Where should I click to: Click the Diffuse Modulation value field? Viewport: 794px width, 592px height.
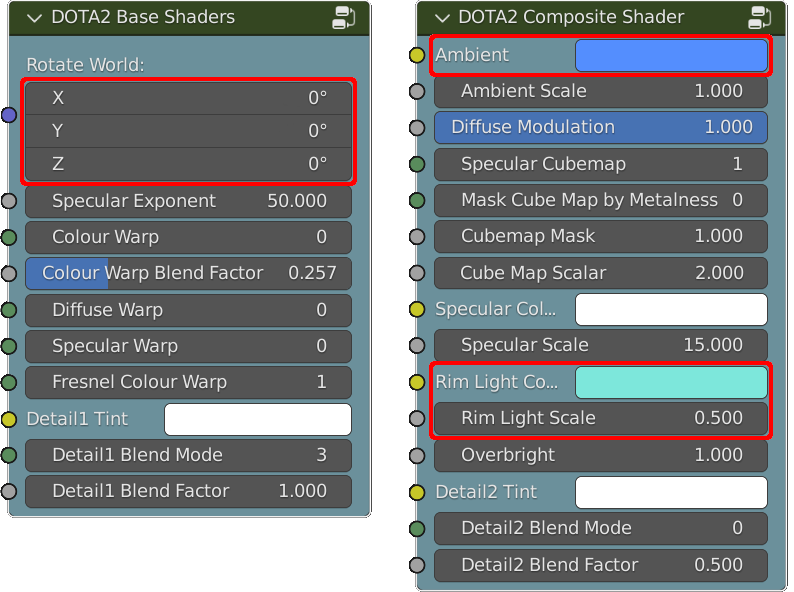601,127
